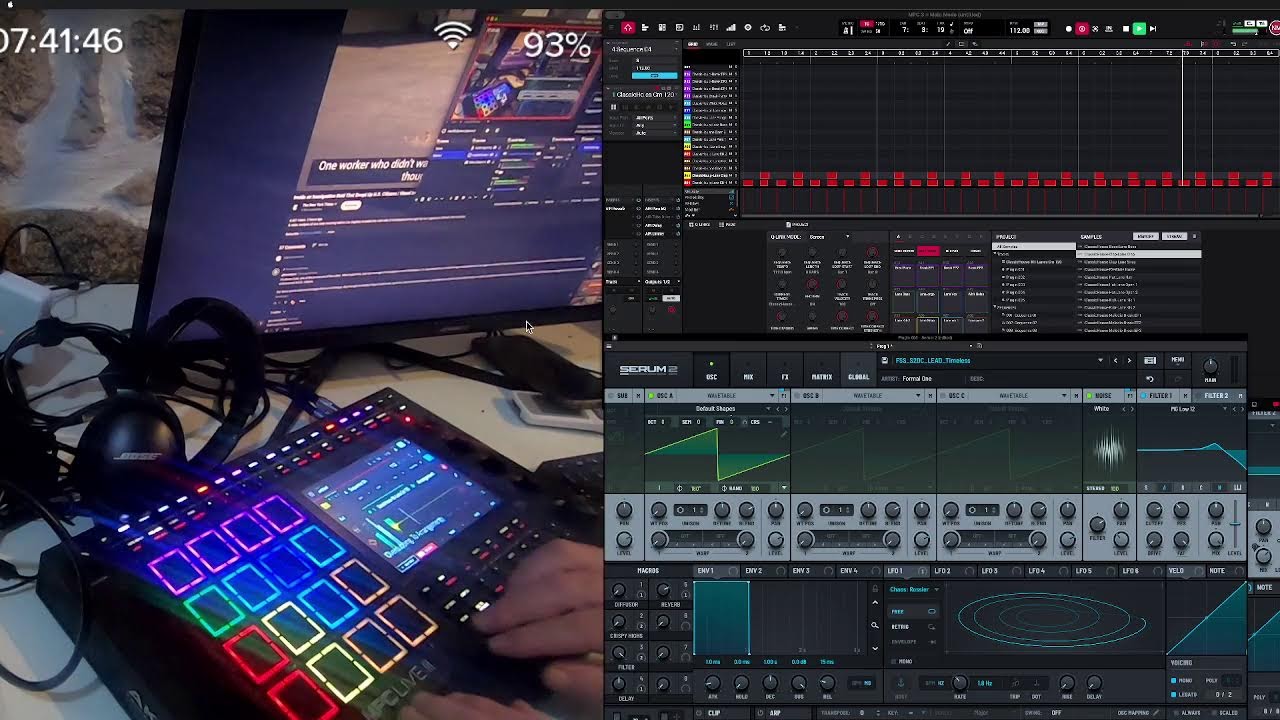The image size is (1280, 720).
Task: Click the LFO RATE knob
Action: (x=959, y=684)
